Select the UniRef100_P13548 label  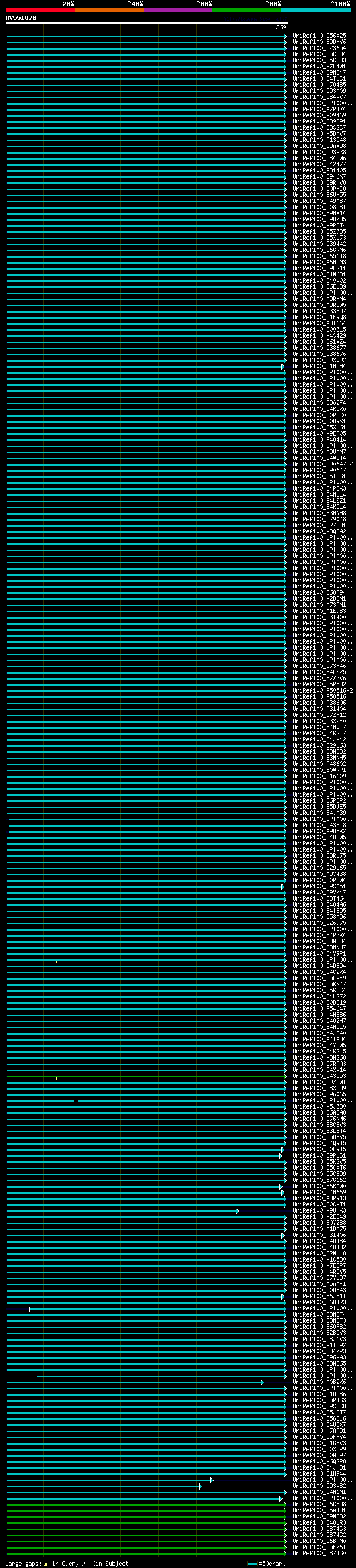319,140
